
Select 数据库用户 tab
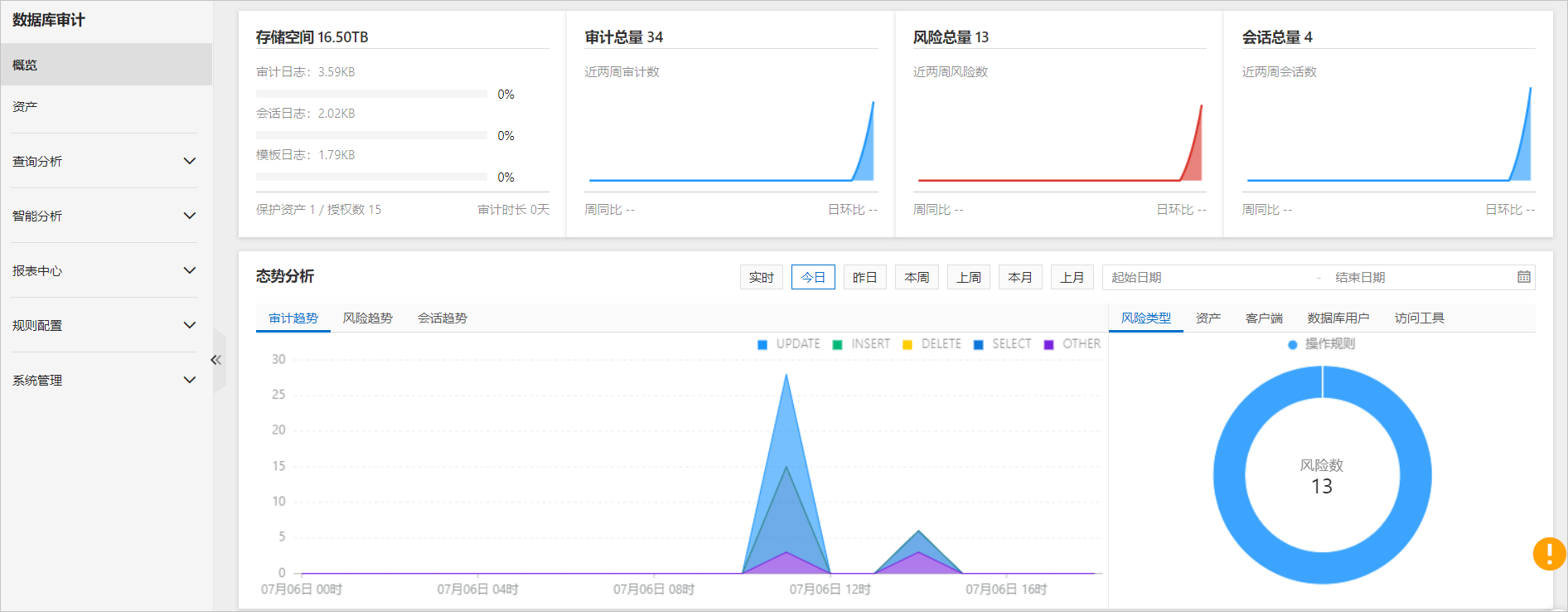[x=1338, y=318]
